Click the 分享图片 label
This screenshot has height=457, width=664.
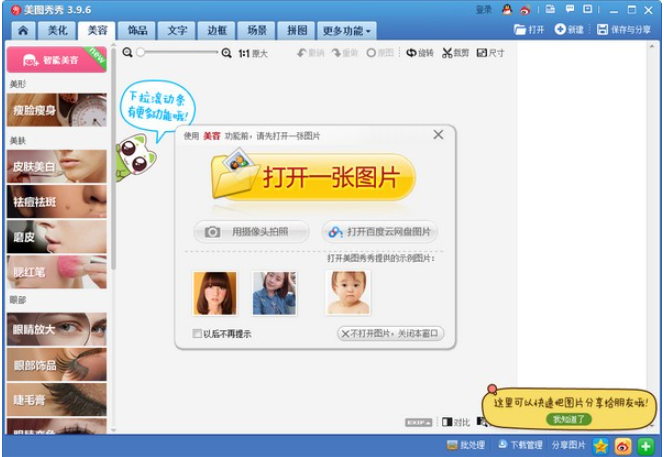tap(568, 445)
